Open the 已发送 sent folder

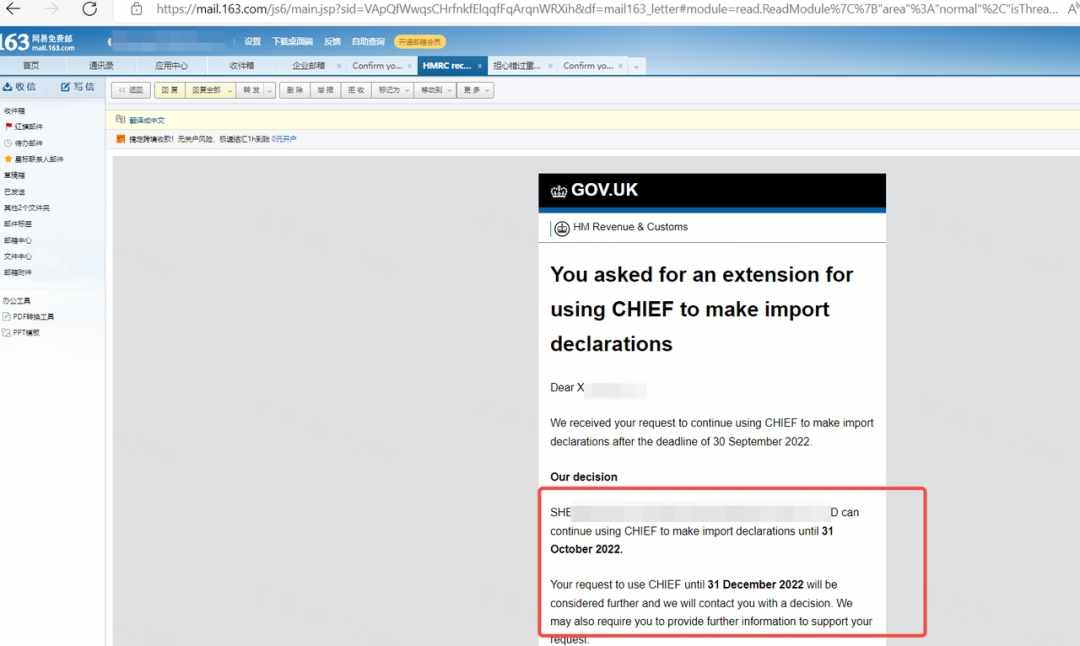[14, 192]
